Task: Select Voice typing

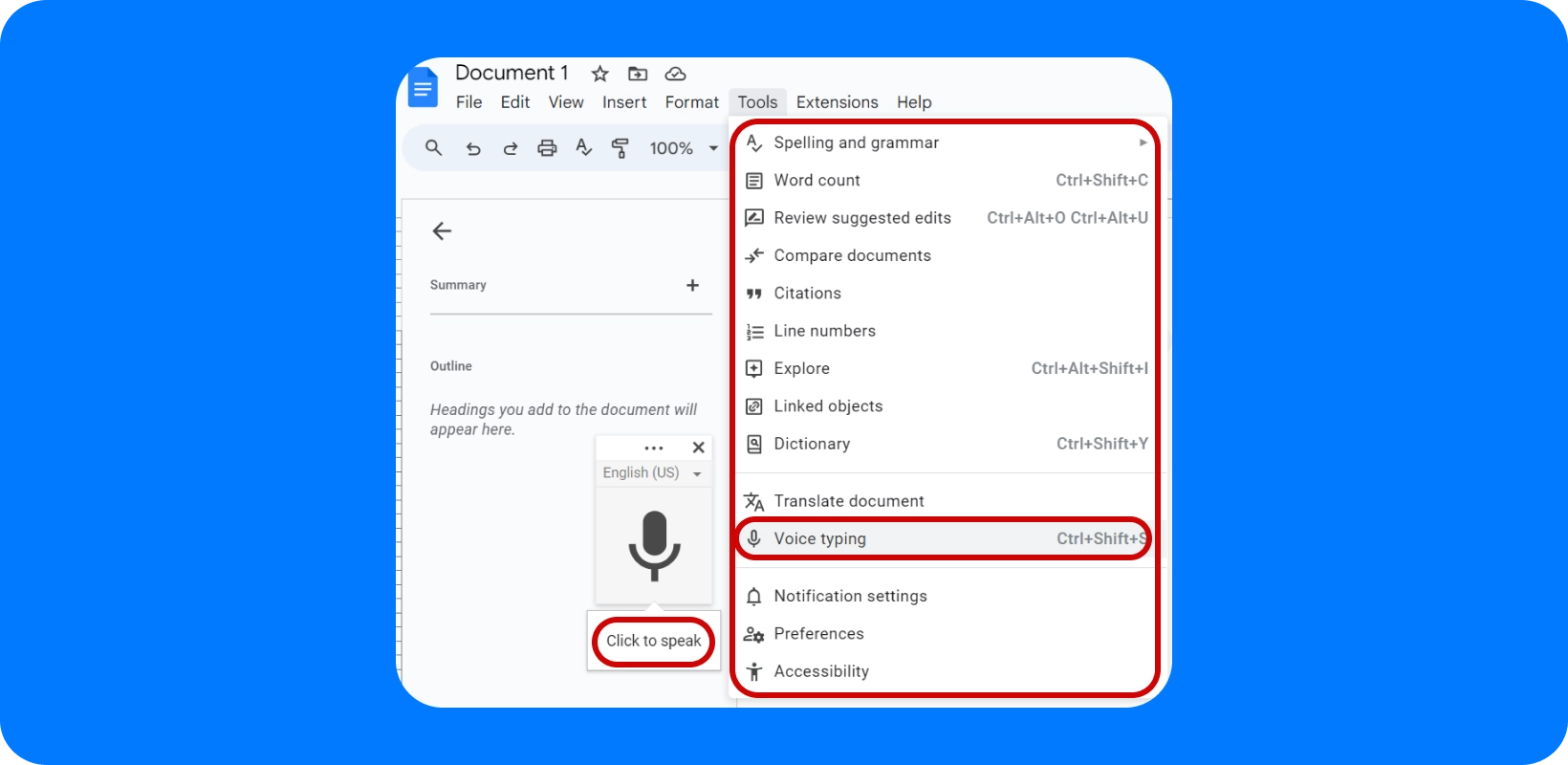Action: point(947,538)
